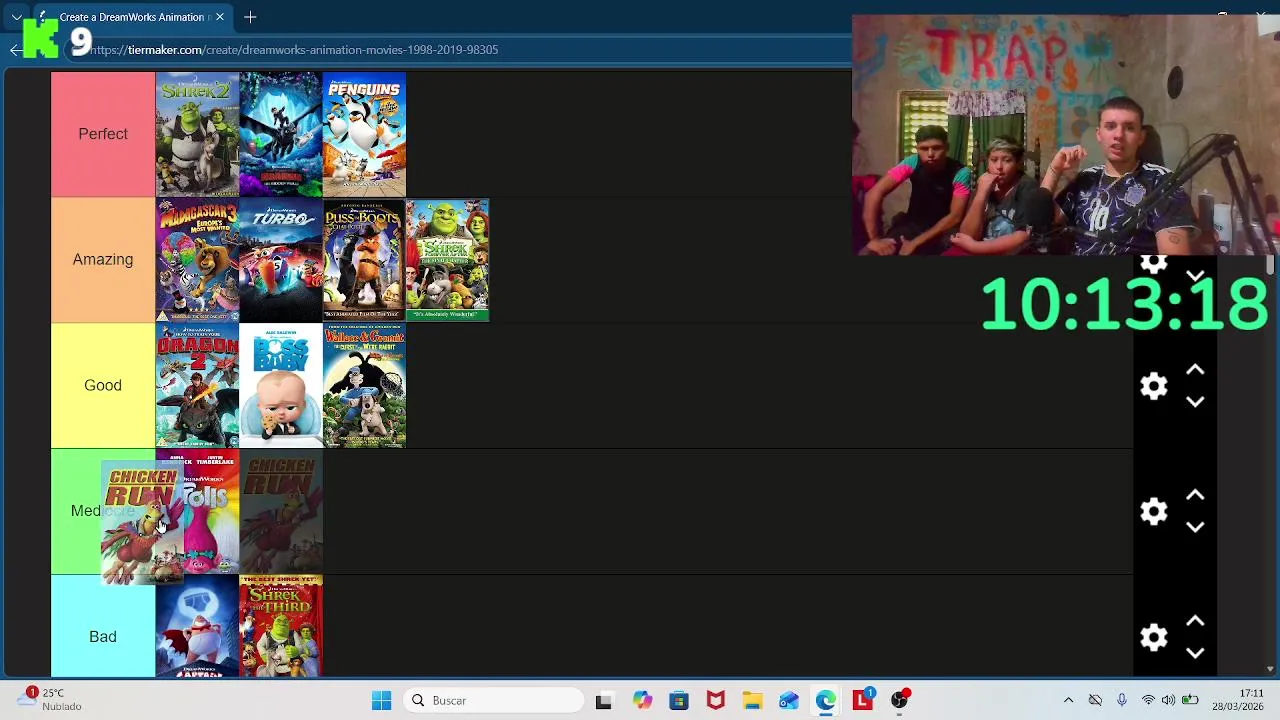Screen dimensions: 1280x720
Task: Click the microphone tray icon
Action: 1122,701
